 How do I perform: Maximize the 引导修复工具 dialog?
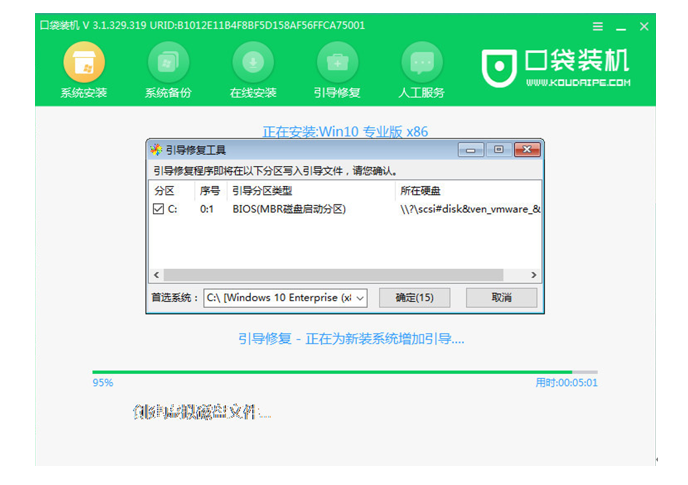coord(499,150)
